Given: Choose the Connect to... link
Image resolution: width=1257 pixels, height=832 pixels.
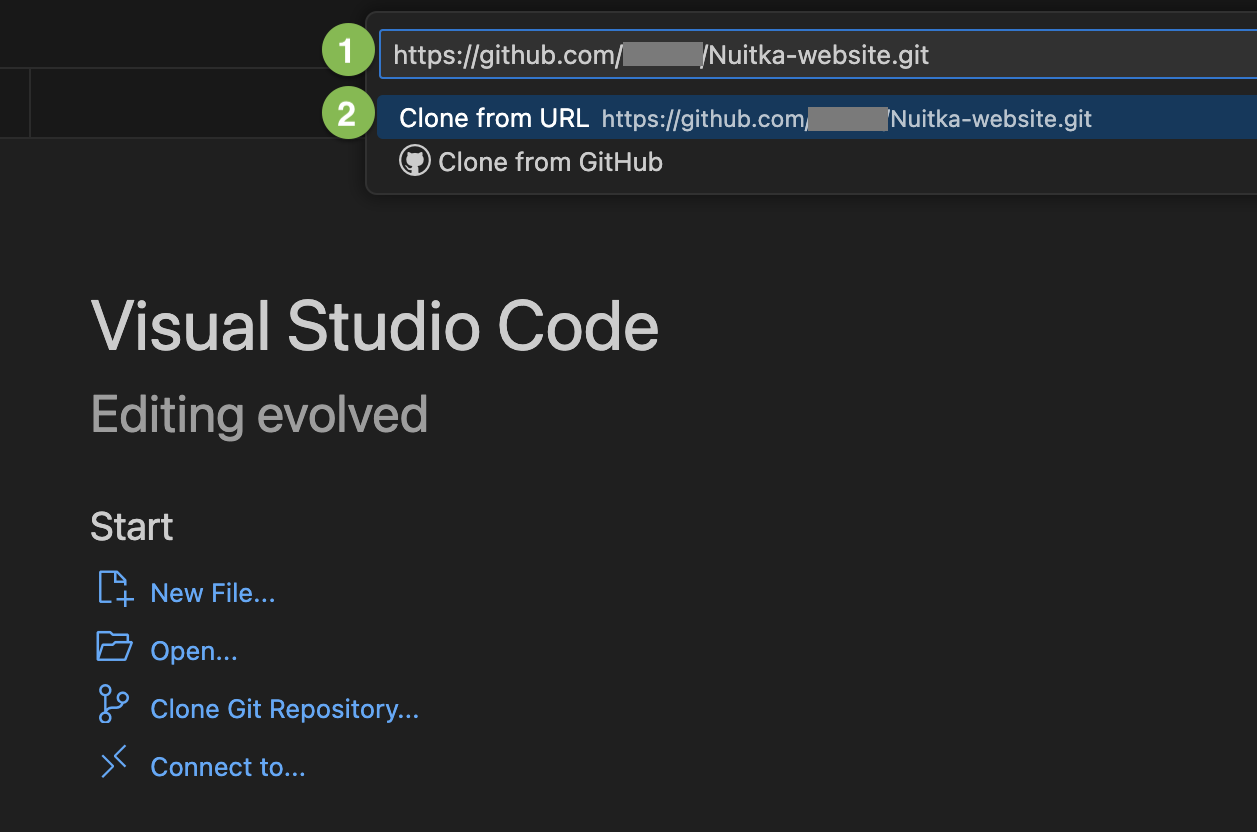Looking at the screenshot, I should (x=227, y=767).
